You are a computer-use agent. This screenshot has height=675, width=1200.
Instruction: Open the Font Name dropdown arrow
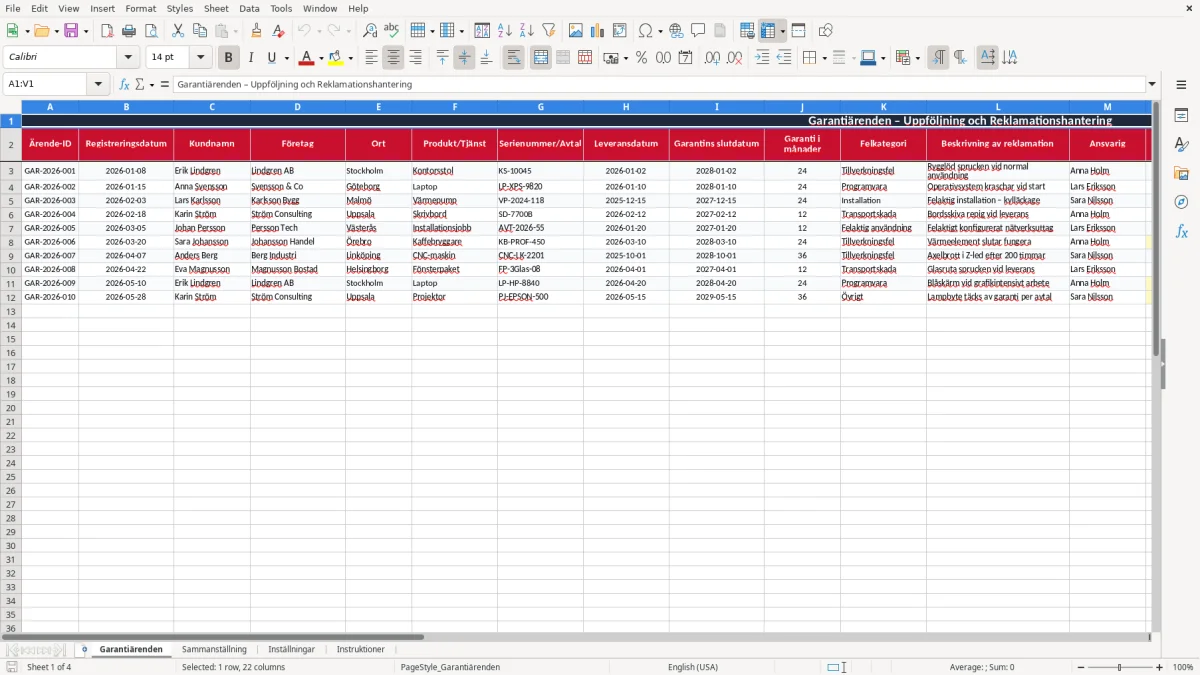coord(128,58)
